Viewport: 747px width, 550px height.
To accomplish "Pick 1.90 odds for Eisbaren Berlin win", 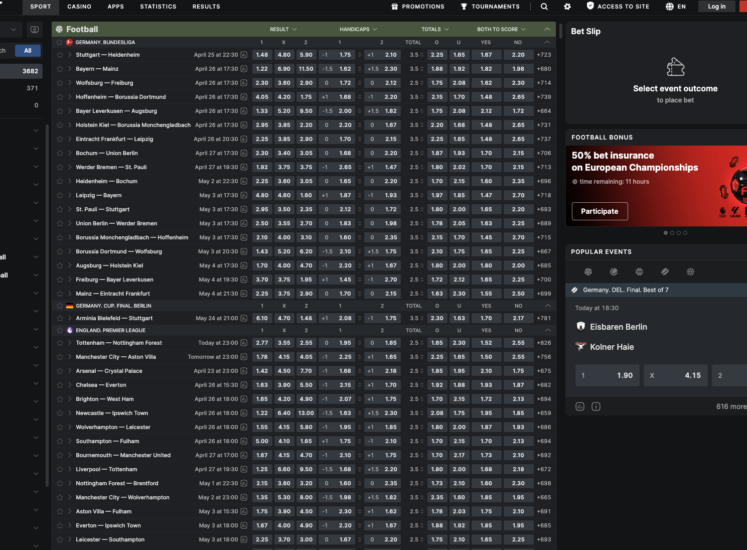I will (x=607, y=376).
